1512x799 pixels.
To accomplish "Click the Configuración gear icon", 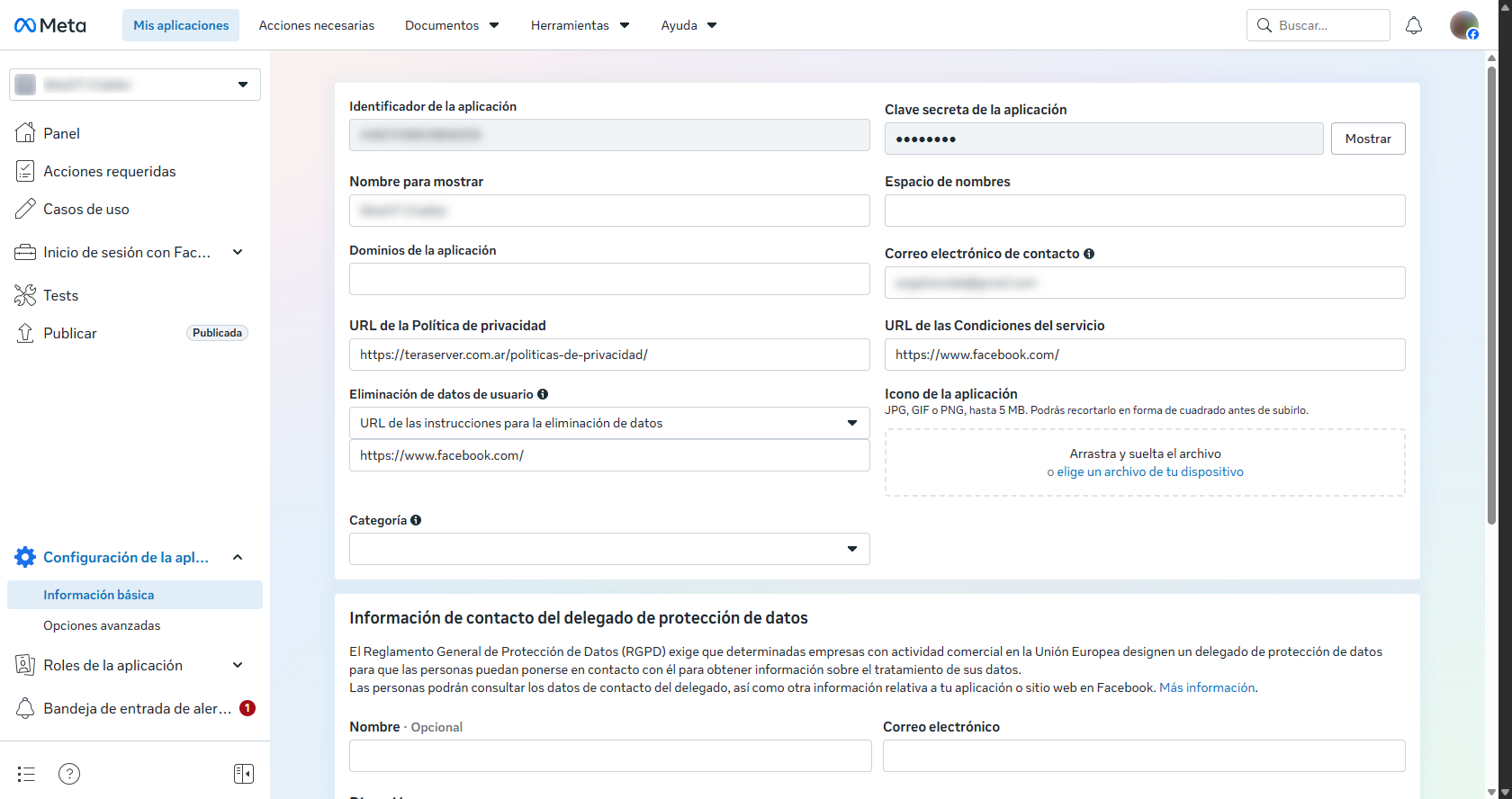I will pos(25,557).
